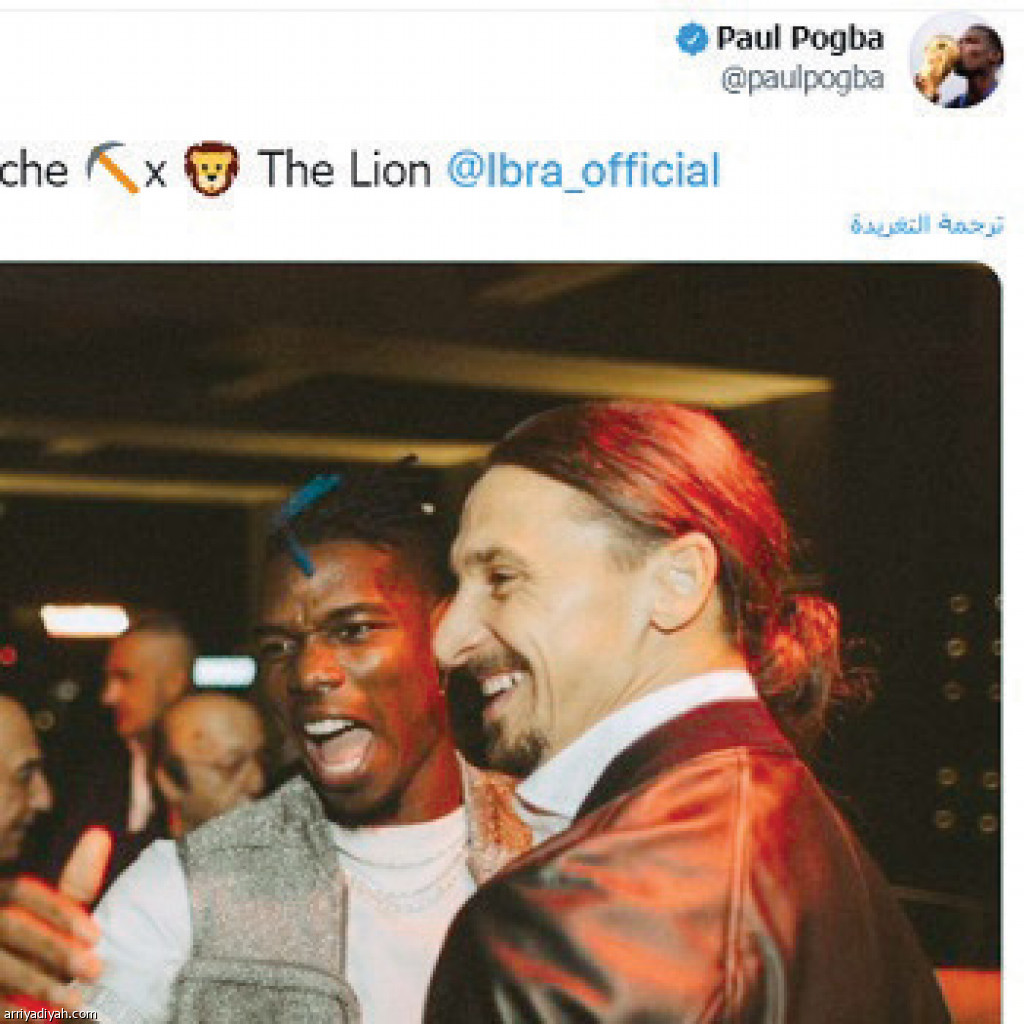The height and width of the screenshot is (1024, 1024).
Task: Open the @paulpogba handle
Action: click(x=803, y=80)
